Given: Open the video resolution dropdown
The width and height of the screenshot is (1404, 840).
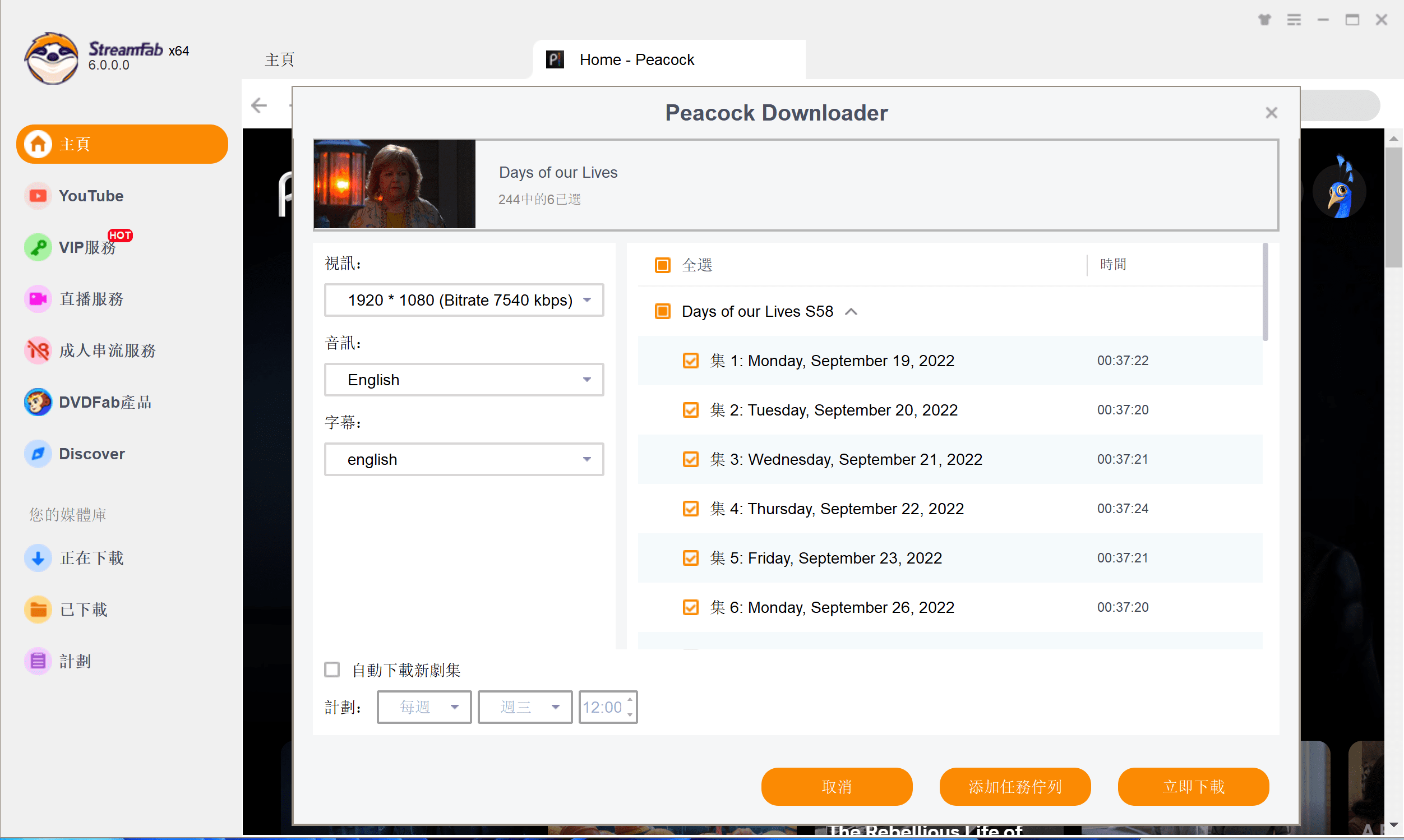Looking at the screenshot, I should click(x=464, y=300).
